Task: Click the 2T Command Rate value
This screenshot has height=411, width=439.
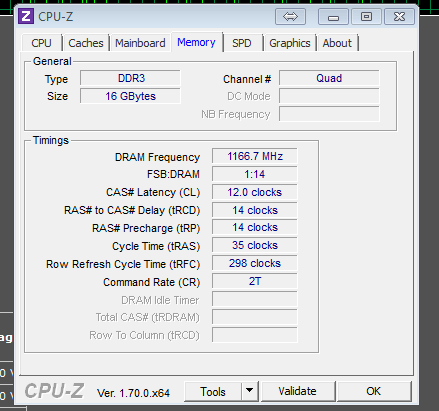Action: [x=255, y=282]
